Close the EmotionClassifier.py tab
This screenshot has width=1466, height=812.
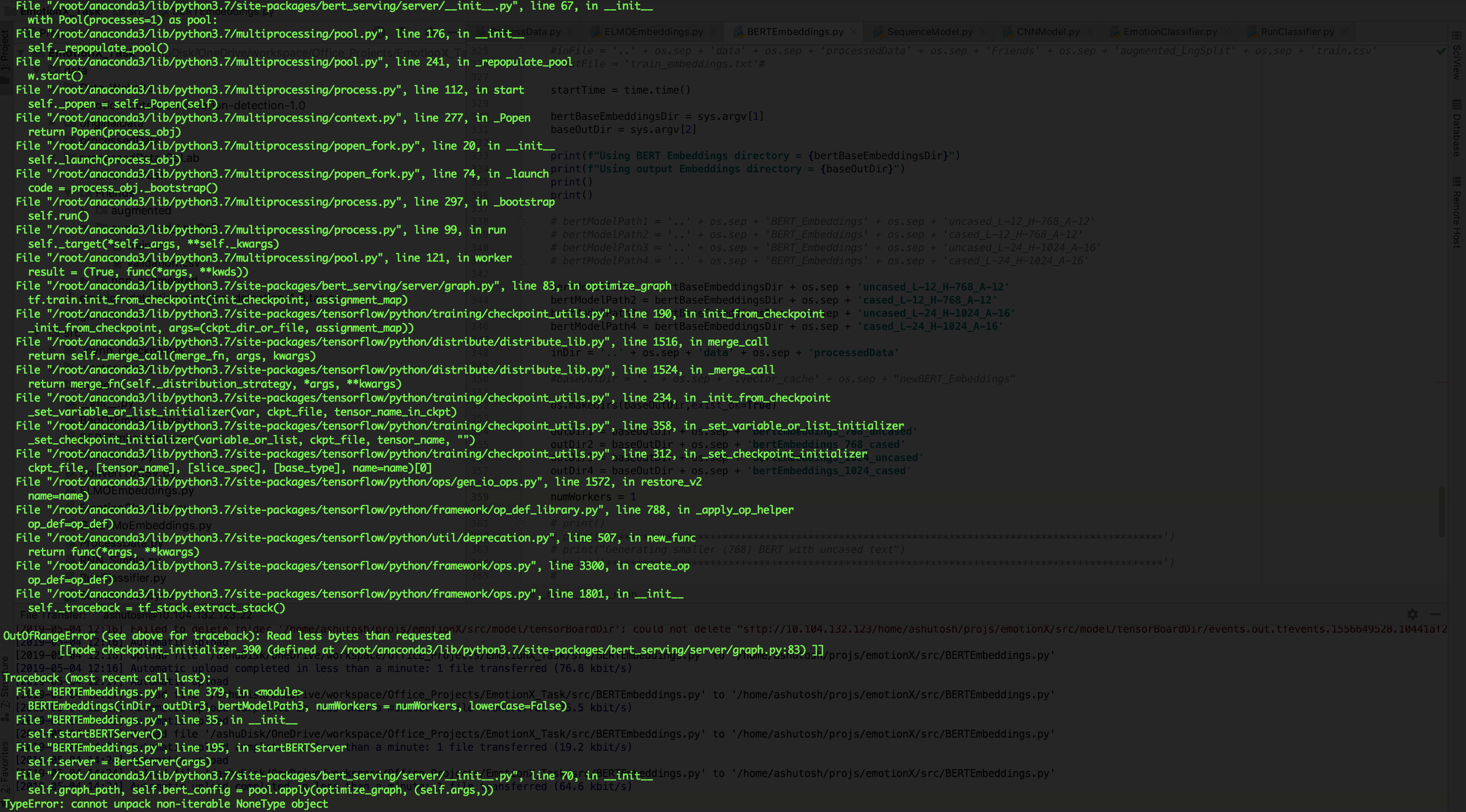1227,32
